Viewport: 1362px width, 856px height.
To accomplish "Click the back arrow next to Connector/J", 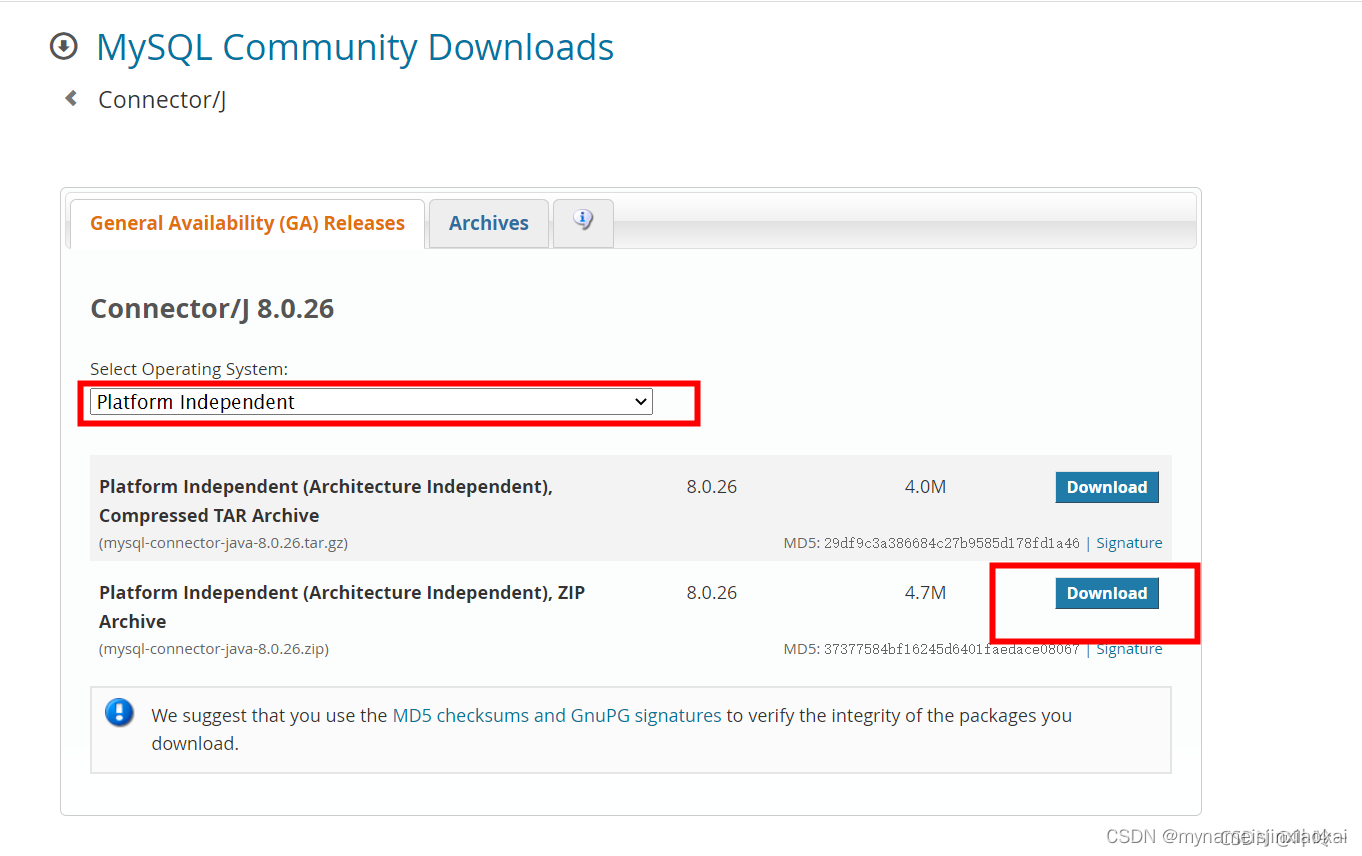I will [71, 98].
